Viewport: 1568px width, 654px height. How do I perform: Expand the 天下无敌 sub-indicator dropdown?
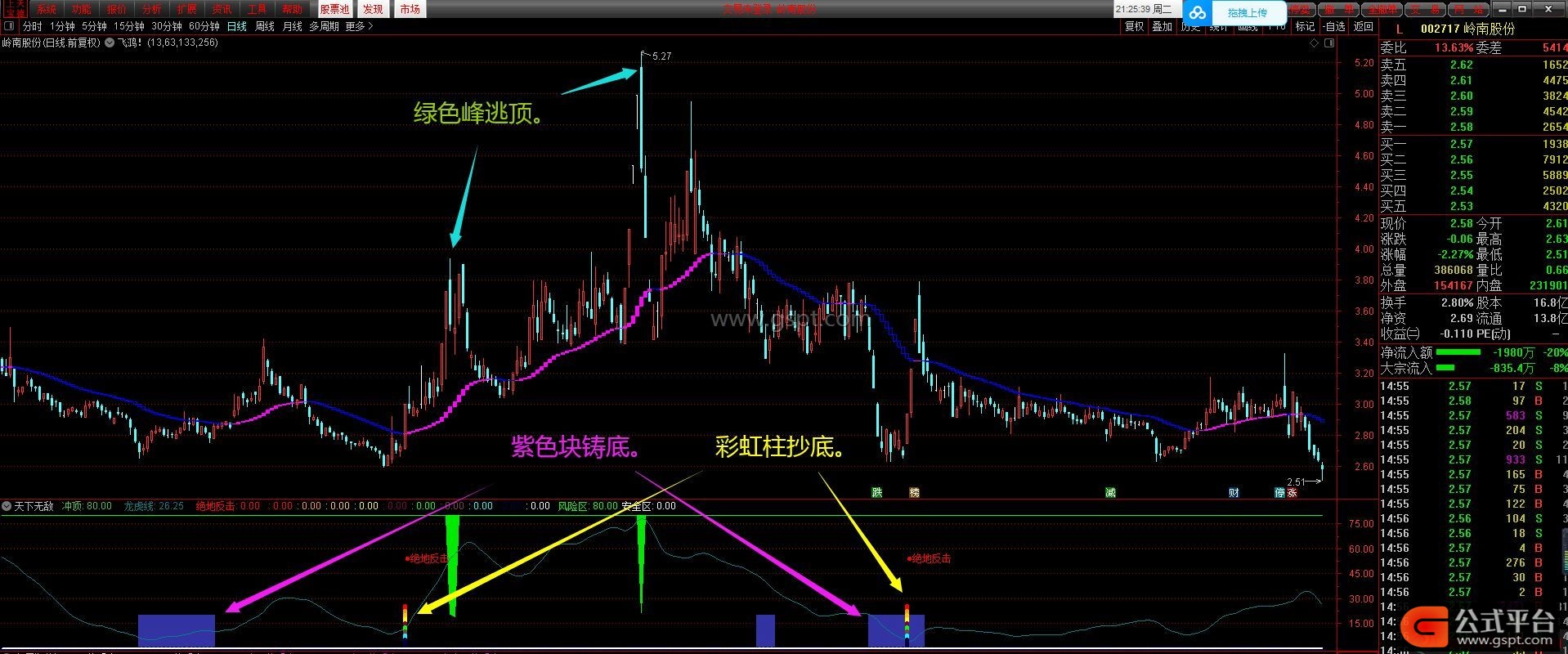tap(7, 506)
